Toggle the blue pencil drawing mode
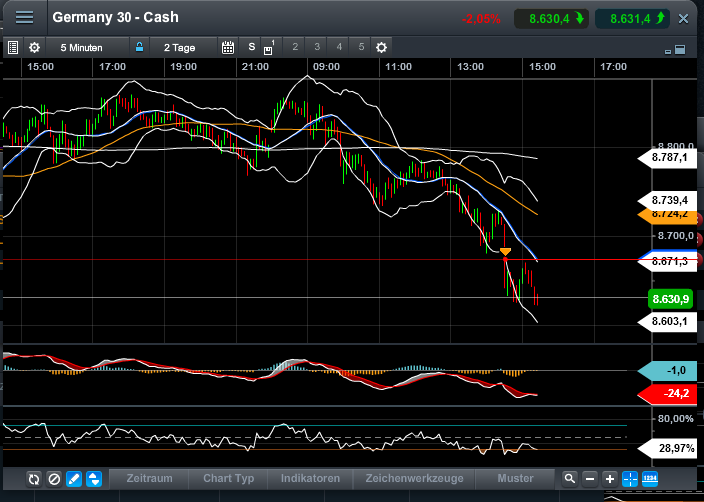The width and height of the screenshot is (704, 502). point(74,479)
